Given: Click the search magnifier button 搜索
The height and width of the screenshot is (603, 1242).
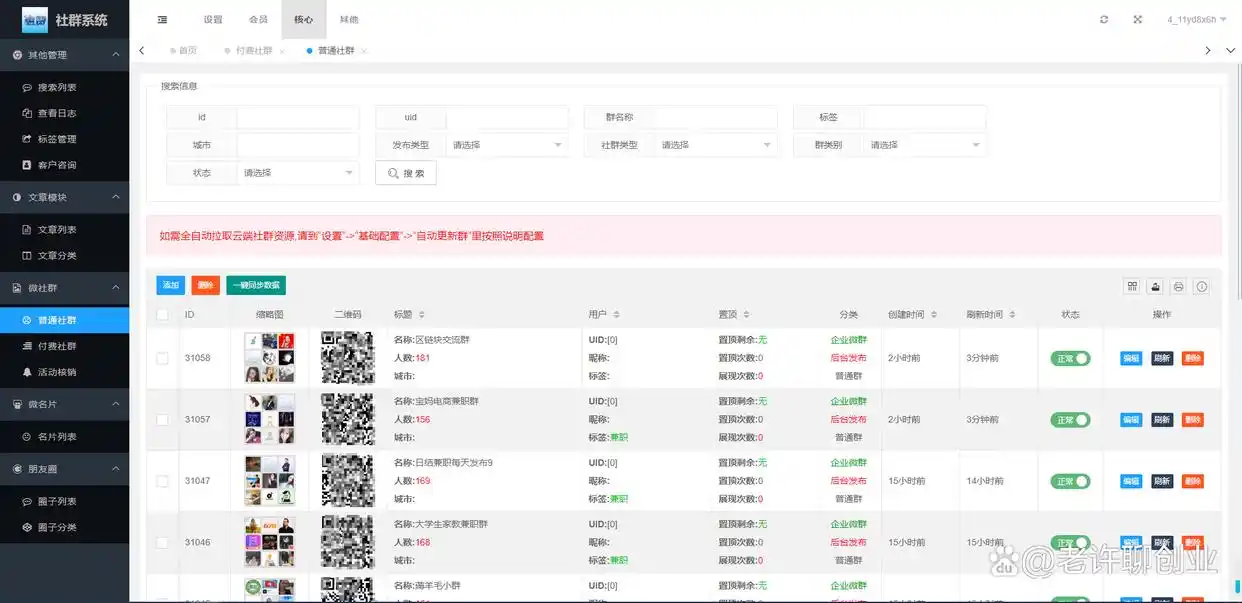Looking at the screenshot, I should [405, 173].
